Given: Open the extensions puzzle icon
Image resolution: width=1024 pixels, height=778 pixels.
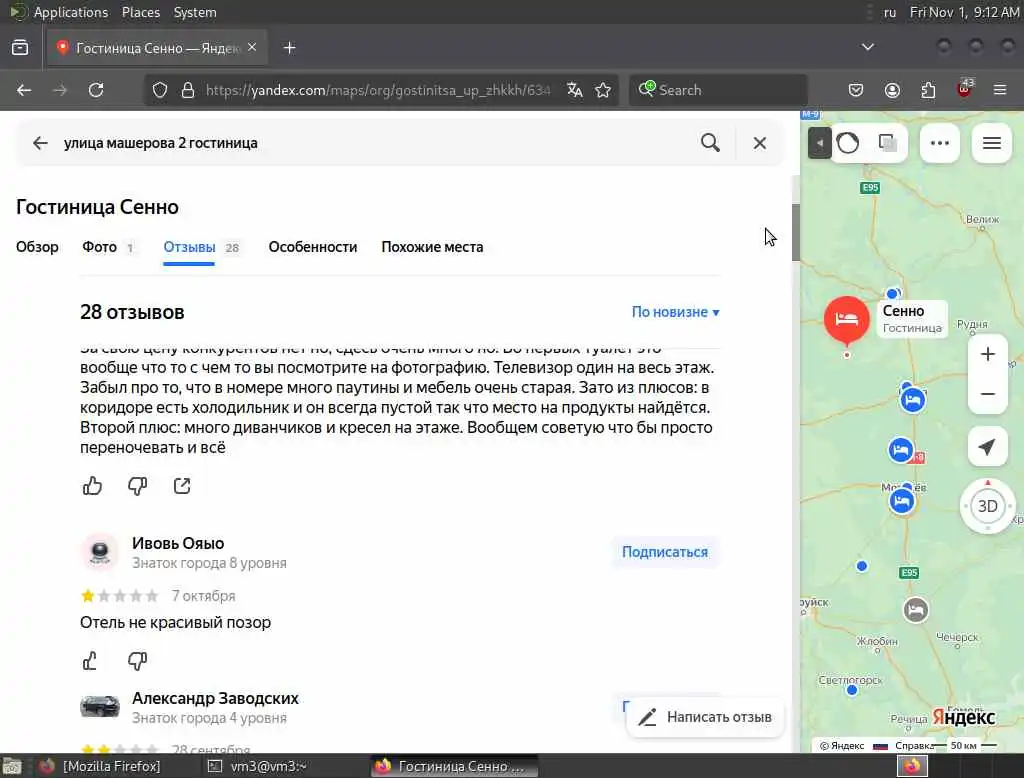Looking at the screenshot, I should 928,90.
